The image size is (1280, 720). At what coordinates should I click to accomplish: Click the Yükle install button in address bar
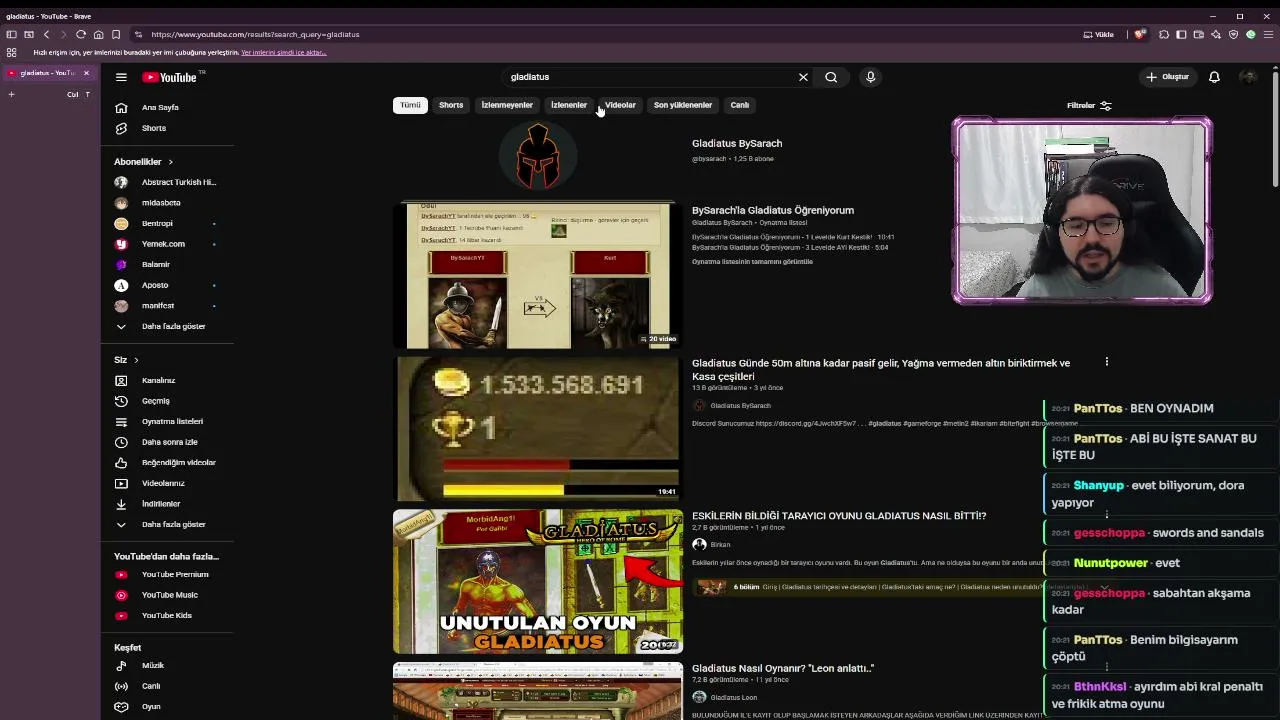[x=1099, y=34]
